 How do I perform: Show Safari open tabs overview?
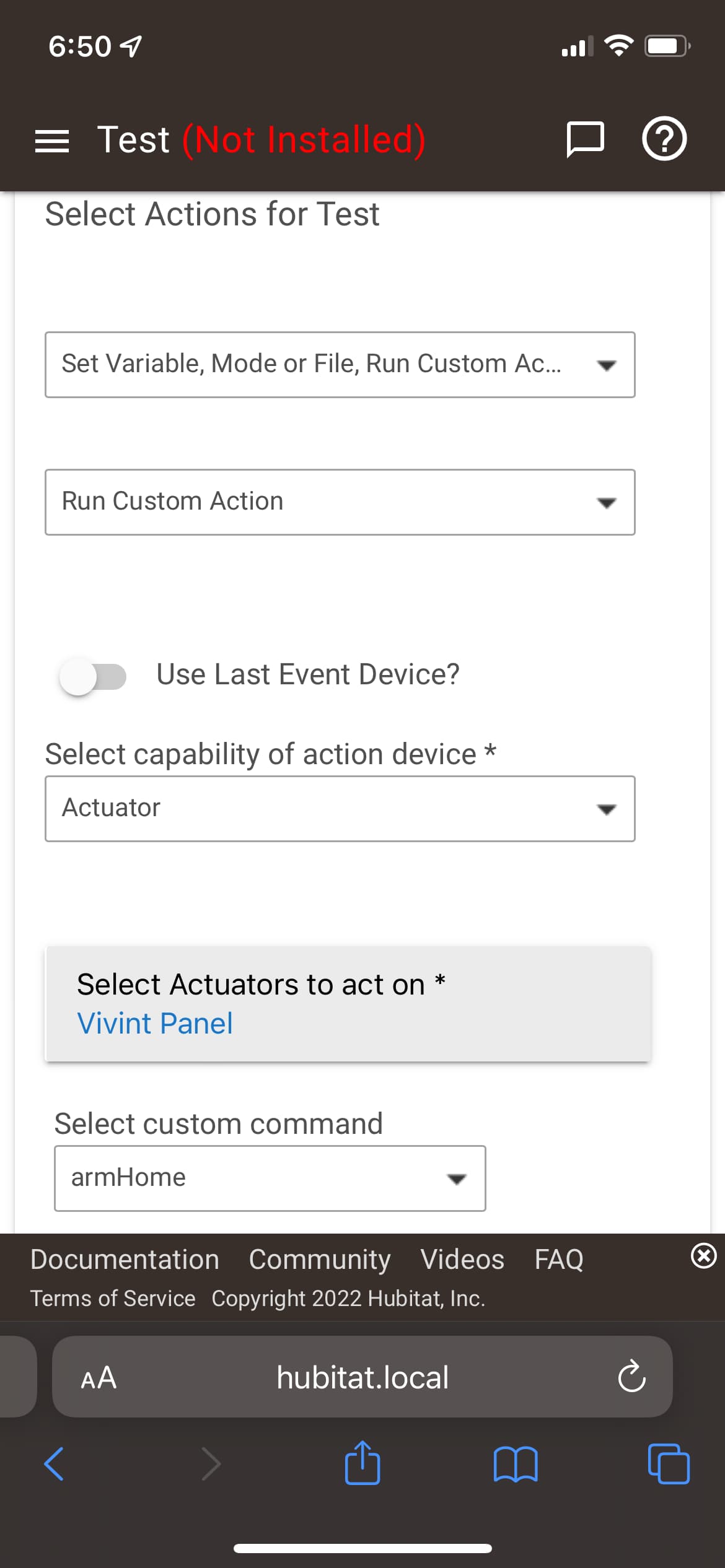[x=668, y=1464]
